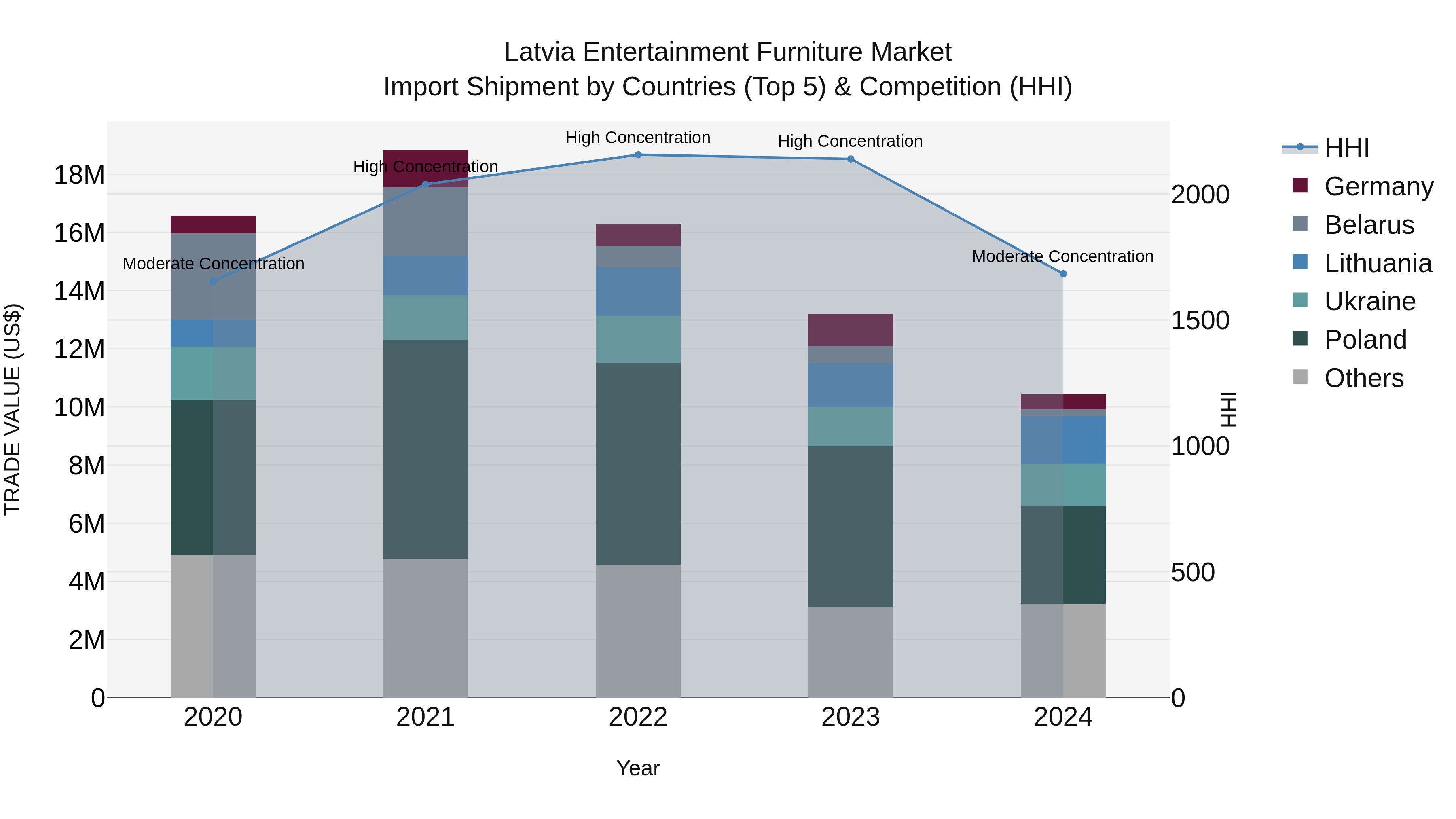Click the HHI legend line marker icon
The height and width of the screenshot is (819, 1456).
[x=1300, y=147]
